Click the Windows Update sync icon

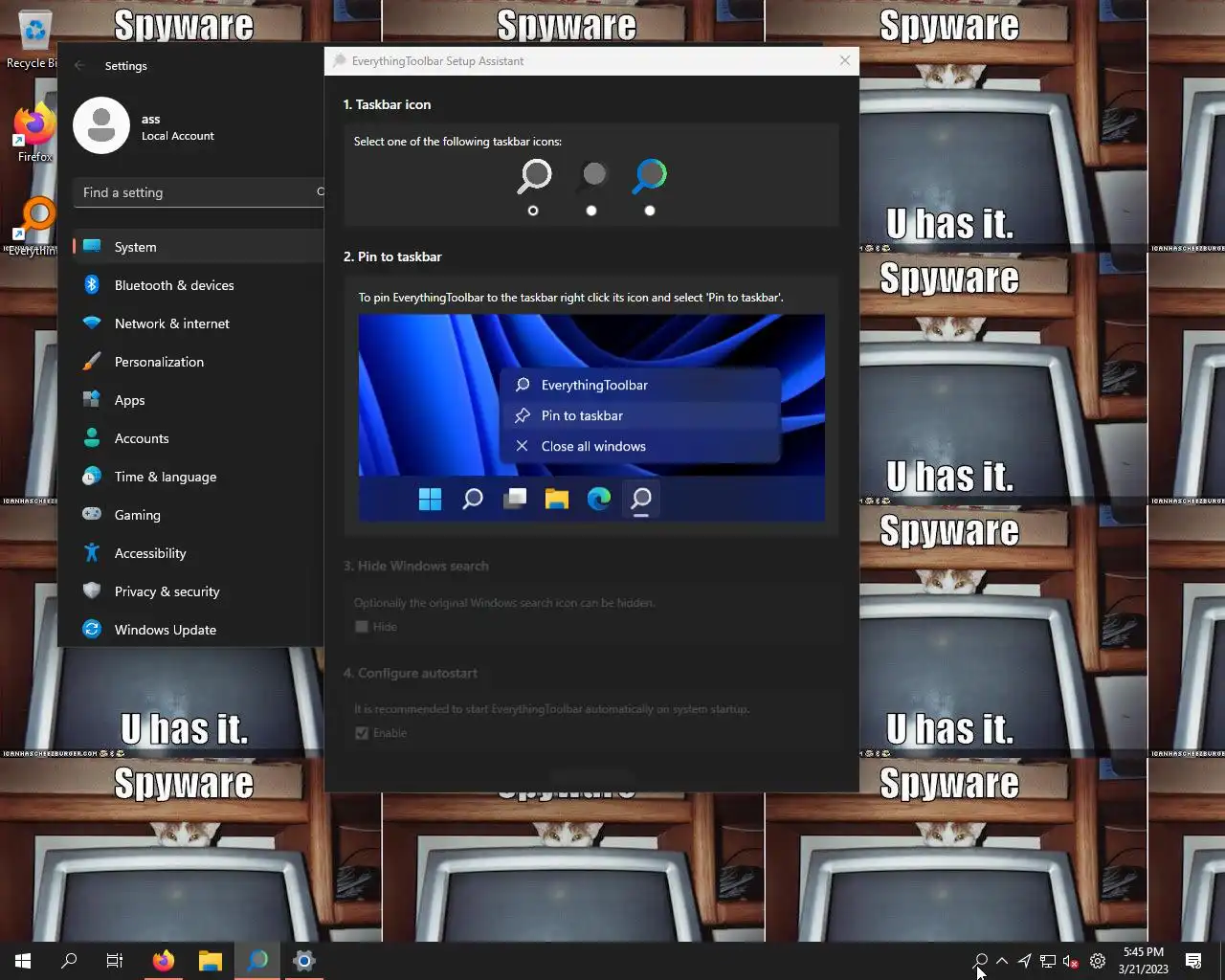(x=92, y=629)
